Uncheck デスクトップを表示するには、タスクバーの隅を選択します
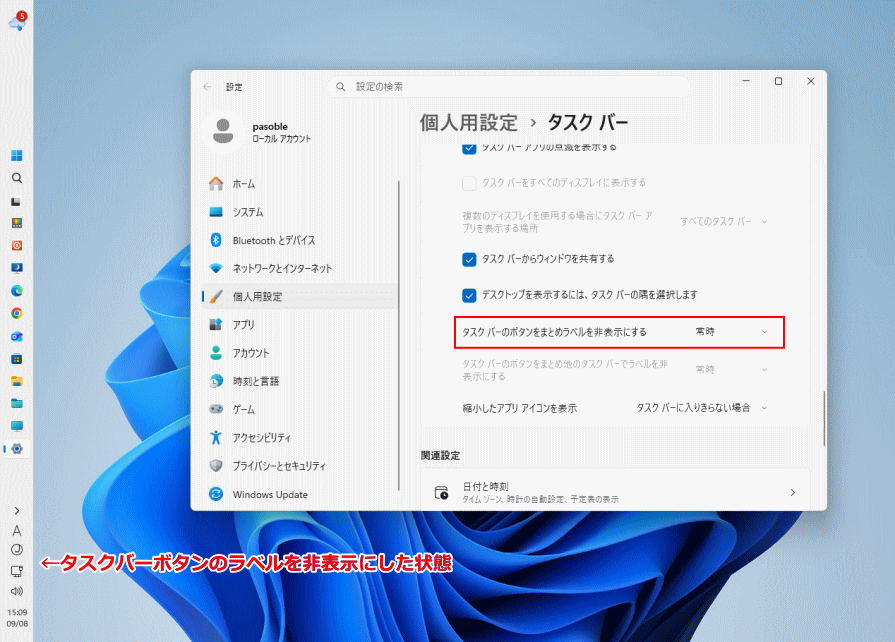 (469, 296)
